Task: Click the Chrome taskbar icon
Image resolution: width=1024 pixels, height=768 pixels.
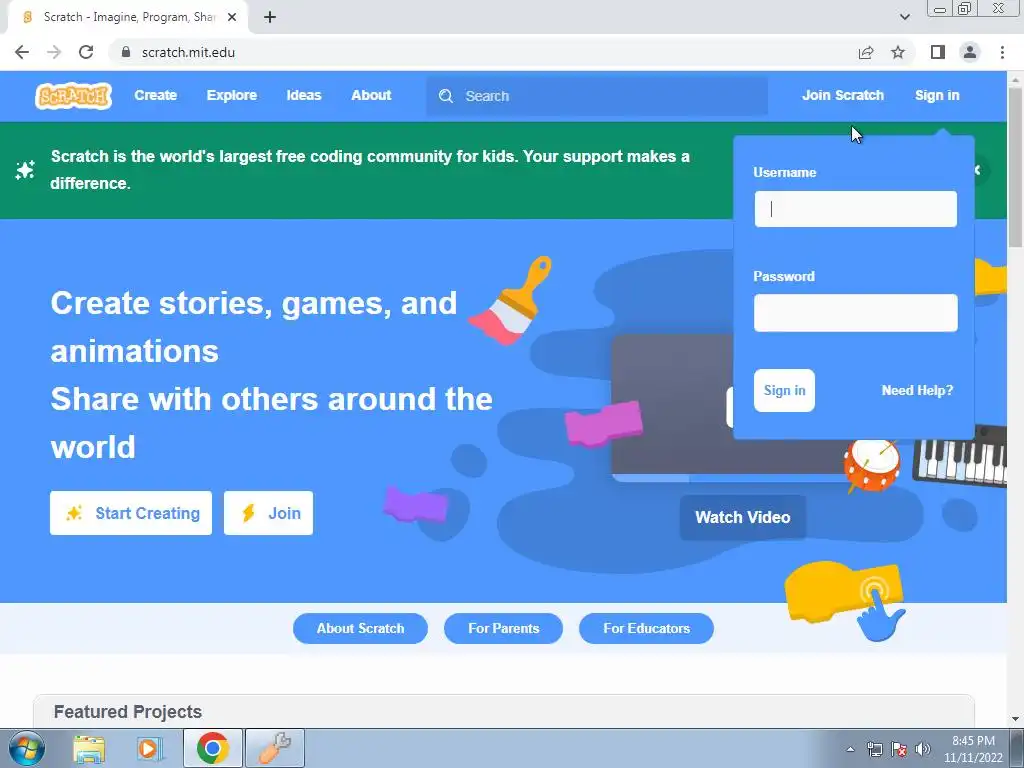Action: pos(212,748)
